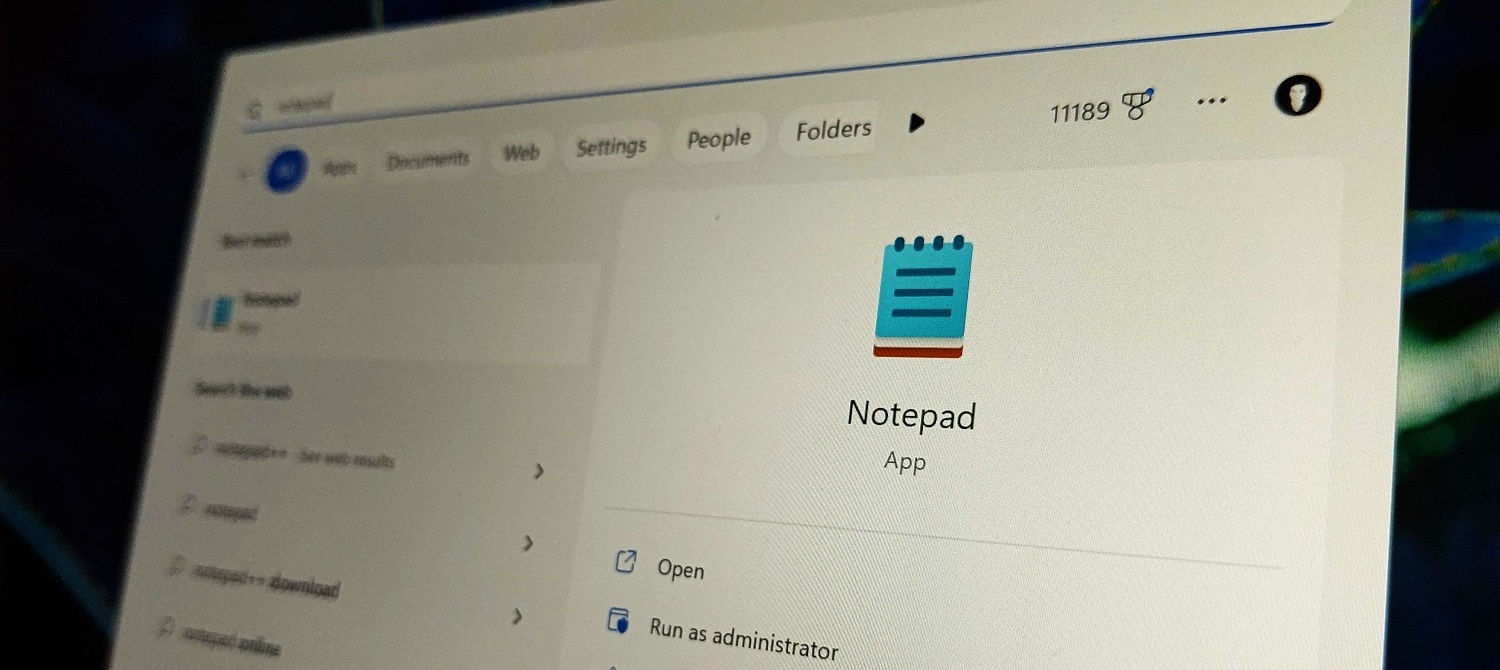Select the Documents filter tab

coord(427,157)
